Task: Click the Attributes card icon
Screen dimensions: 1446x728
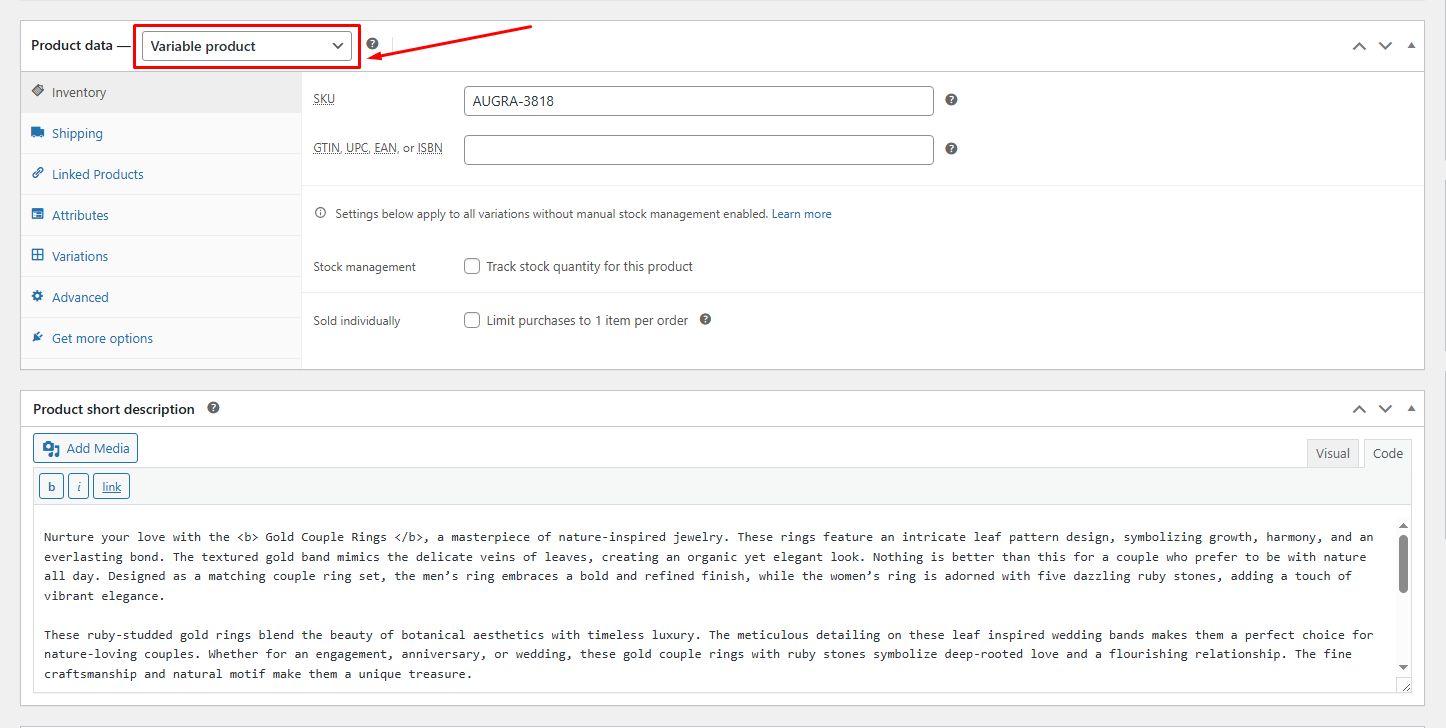Action: tap(38, 214)
